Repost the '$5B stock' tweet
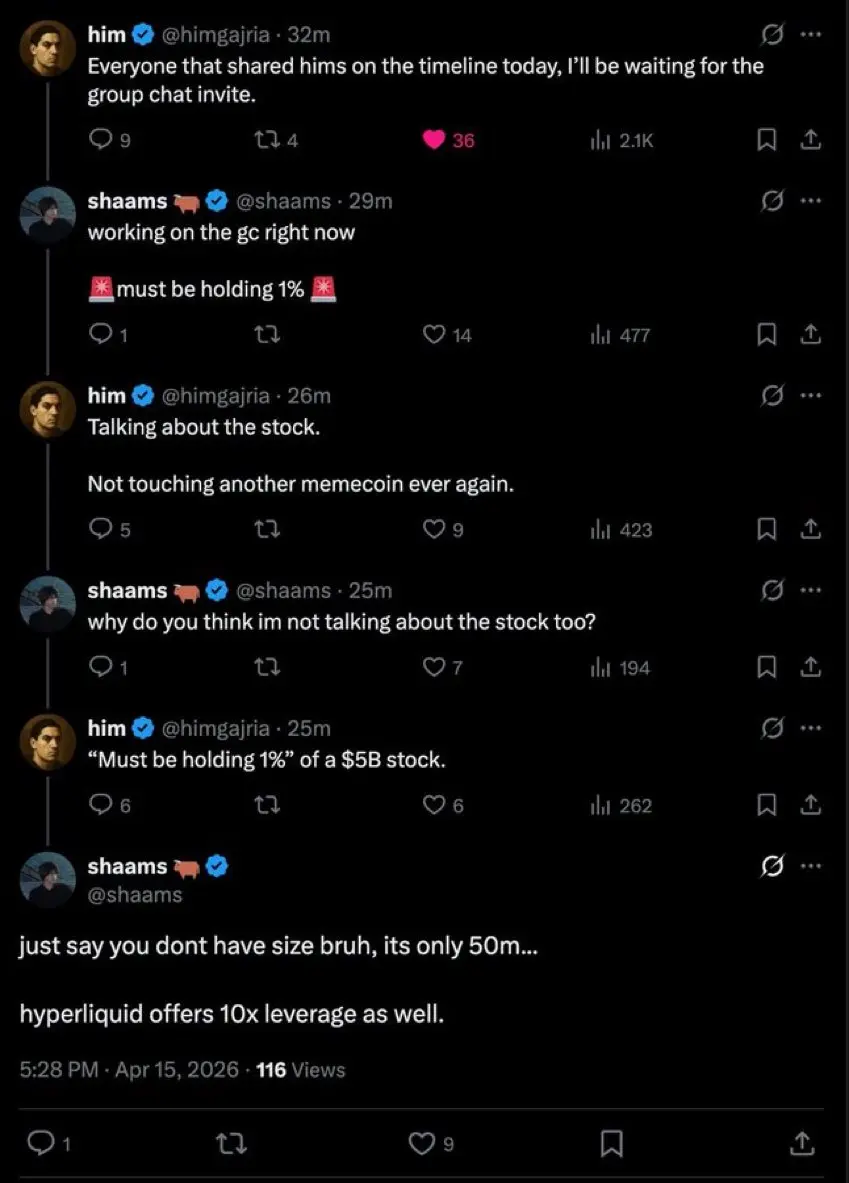The height and width of the screenshot is (1183, 849). 267,805
